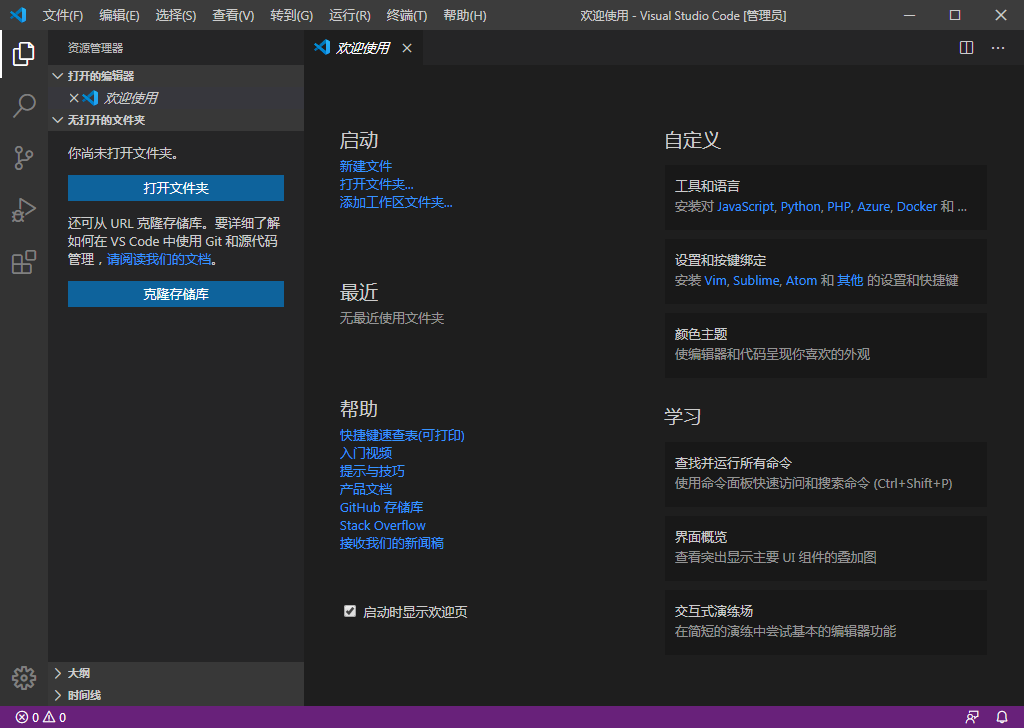Open the Stack Overflow link
Screen dimensions: 1024x728
pyautogui.click(x=383, y=525)
